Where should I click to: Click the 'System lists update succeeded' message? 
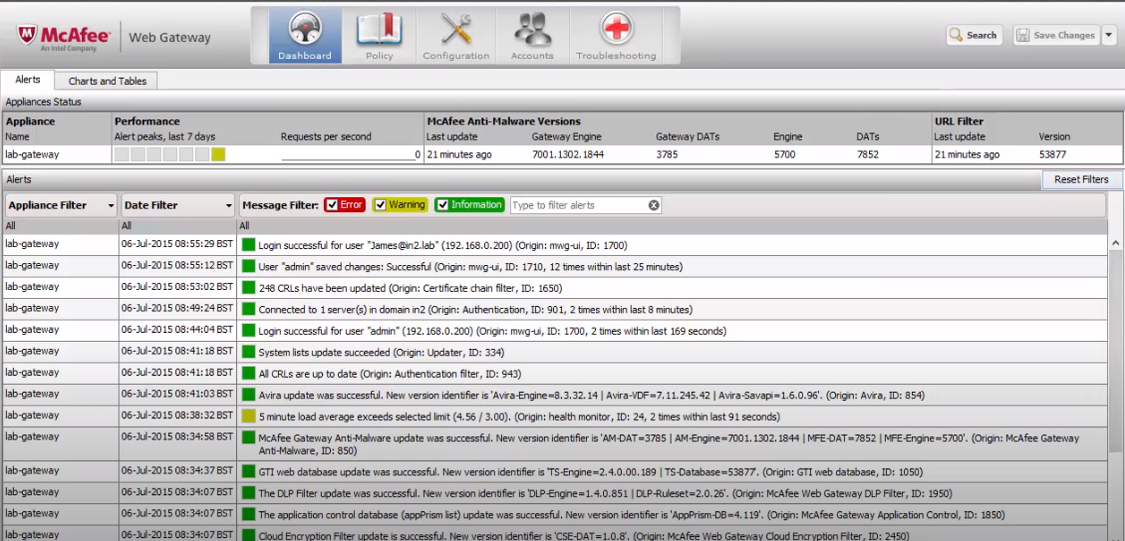coord(381,352)
